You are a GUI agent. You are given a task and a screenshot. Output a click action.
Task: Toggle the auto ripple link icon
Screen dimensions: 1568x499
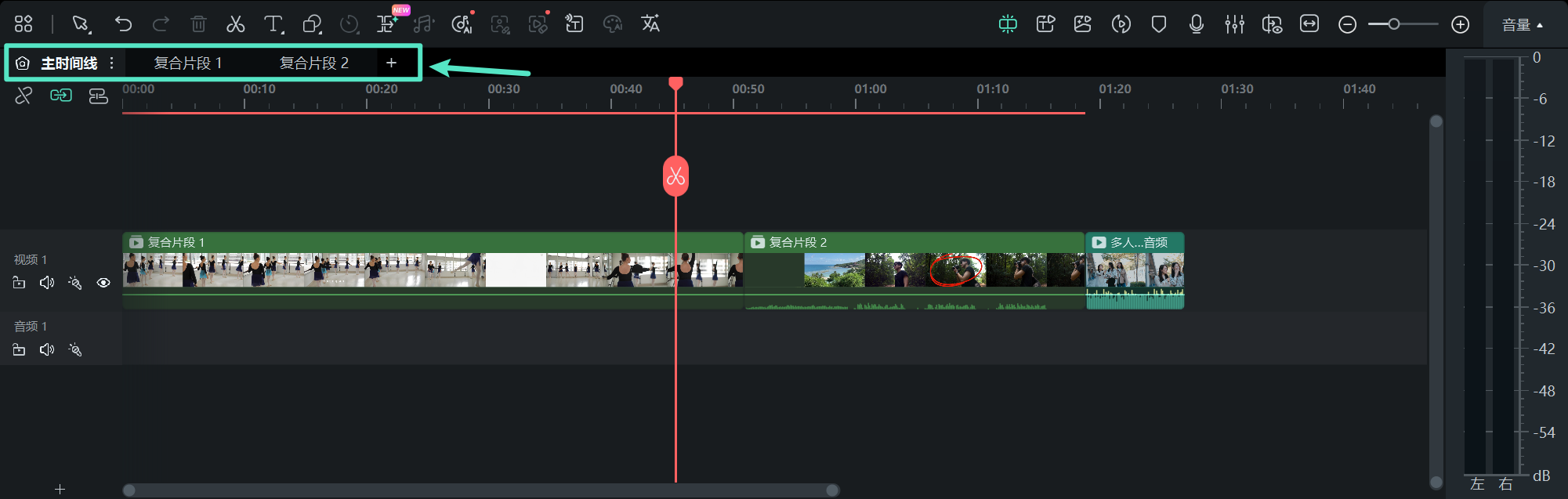61,96
